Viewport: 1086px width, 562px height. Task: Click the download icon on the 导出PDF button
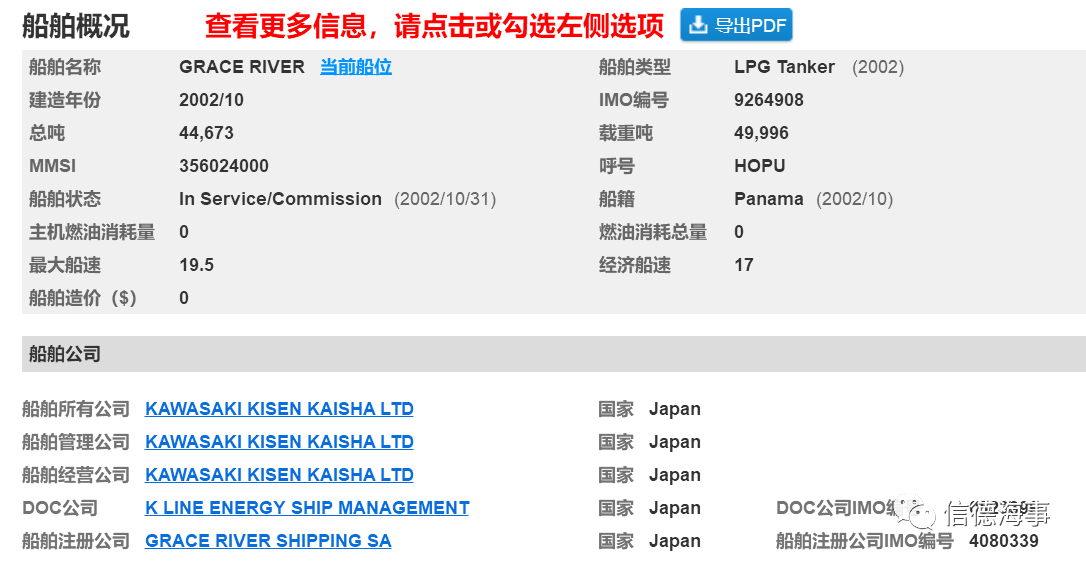tap(697, 25)
